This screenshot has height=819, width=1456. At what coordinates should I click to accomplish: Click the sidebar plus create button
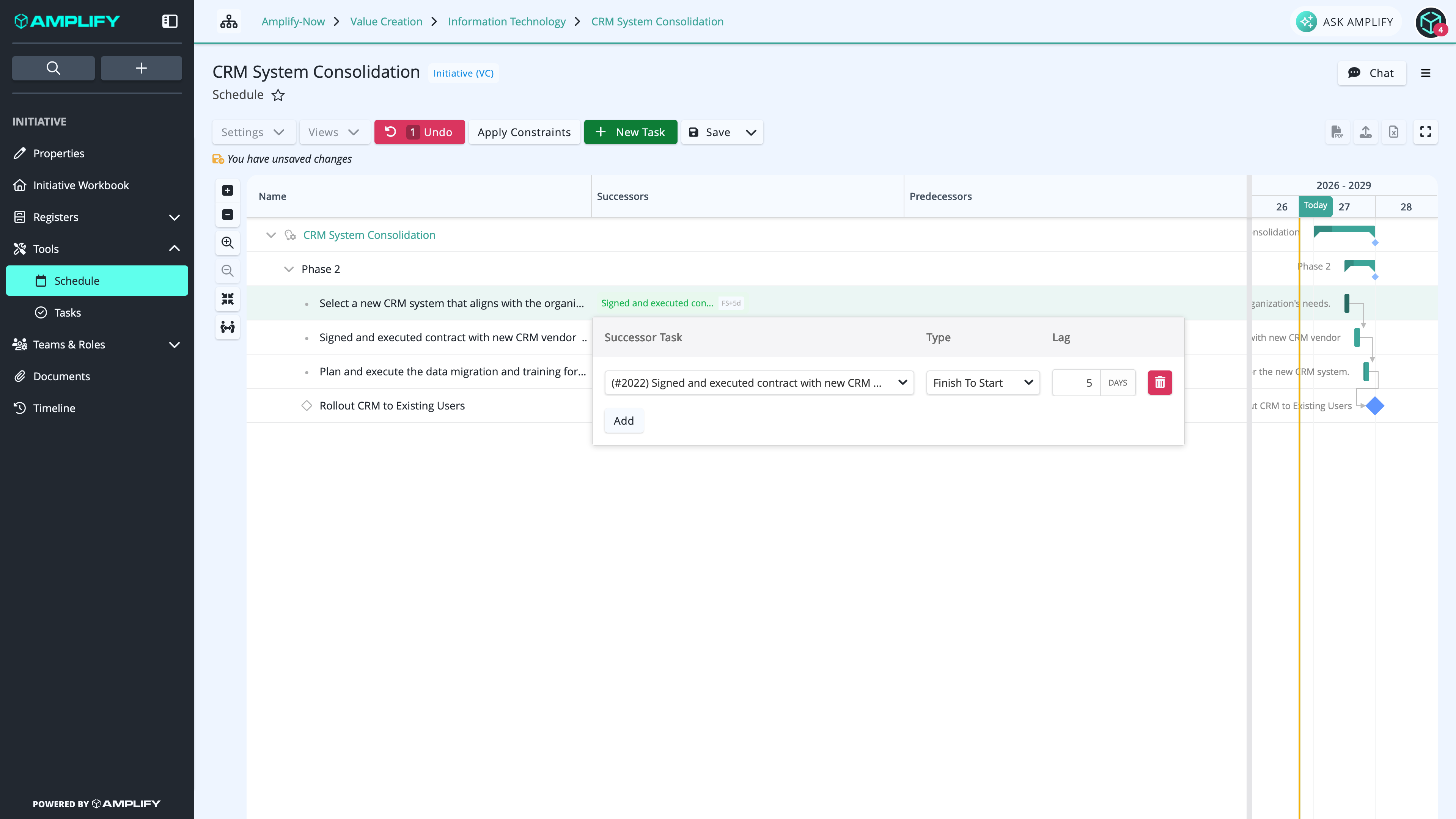click(x=141, y=68)
